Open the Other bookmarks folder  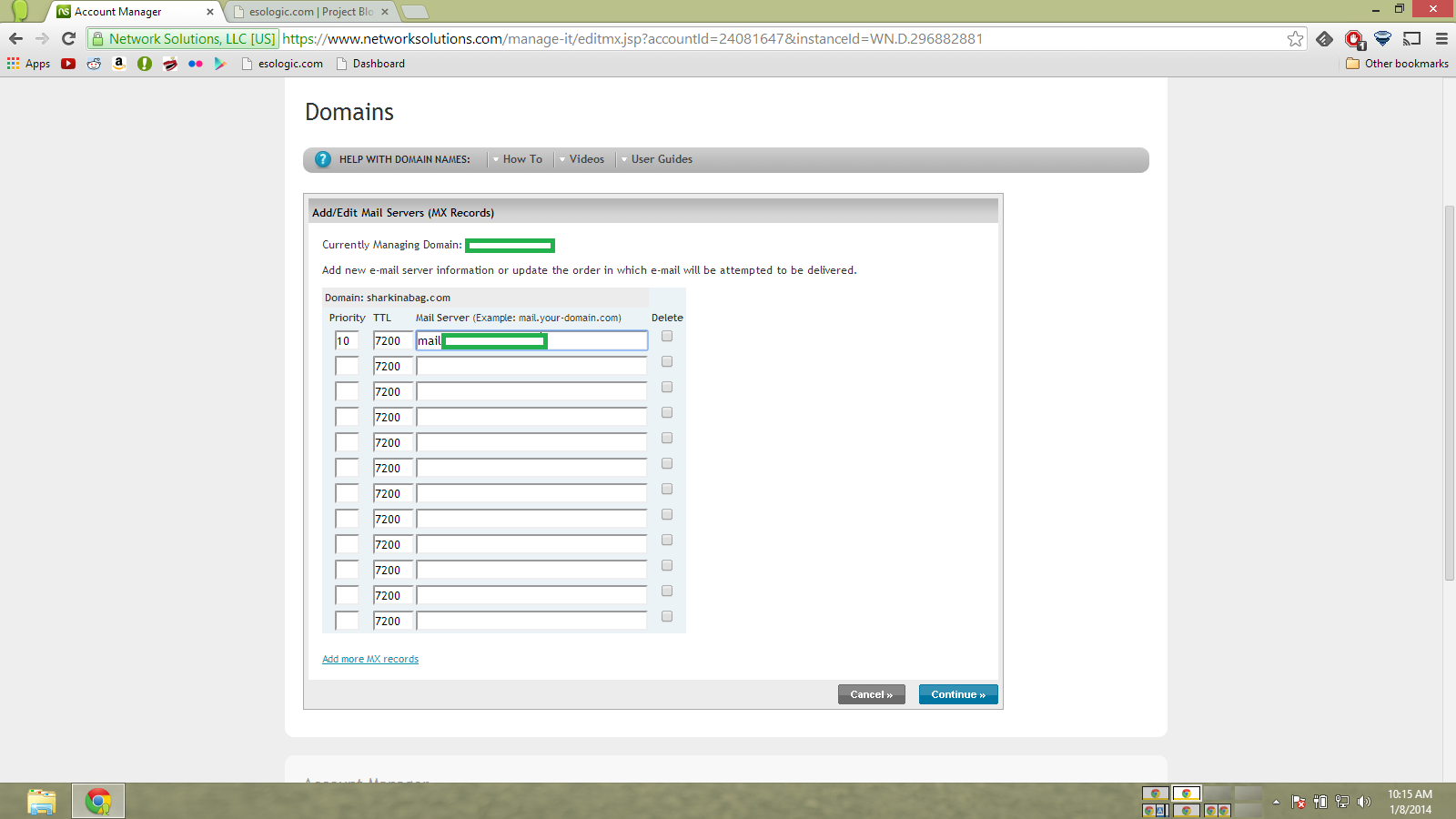coord(1397,64)
